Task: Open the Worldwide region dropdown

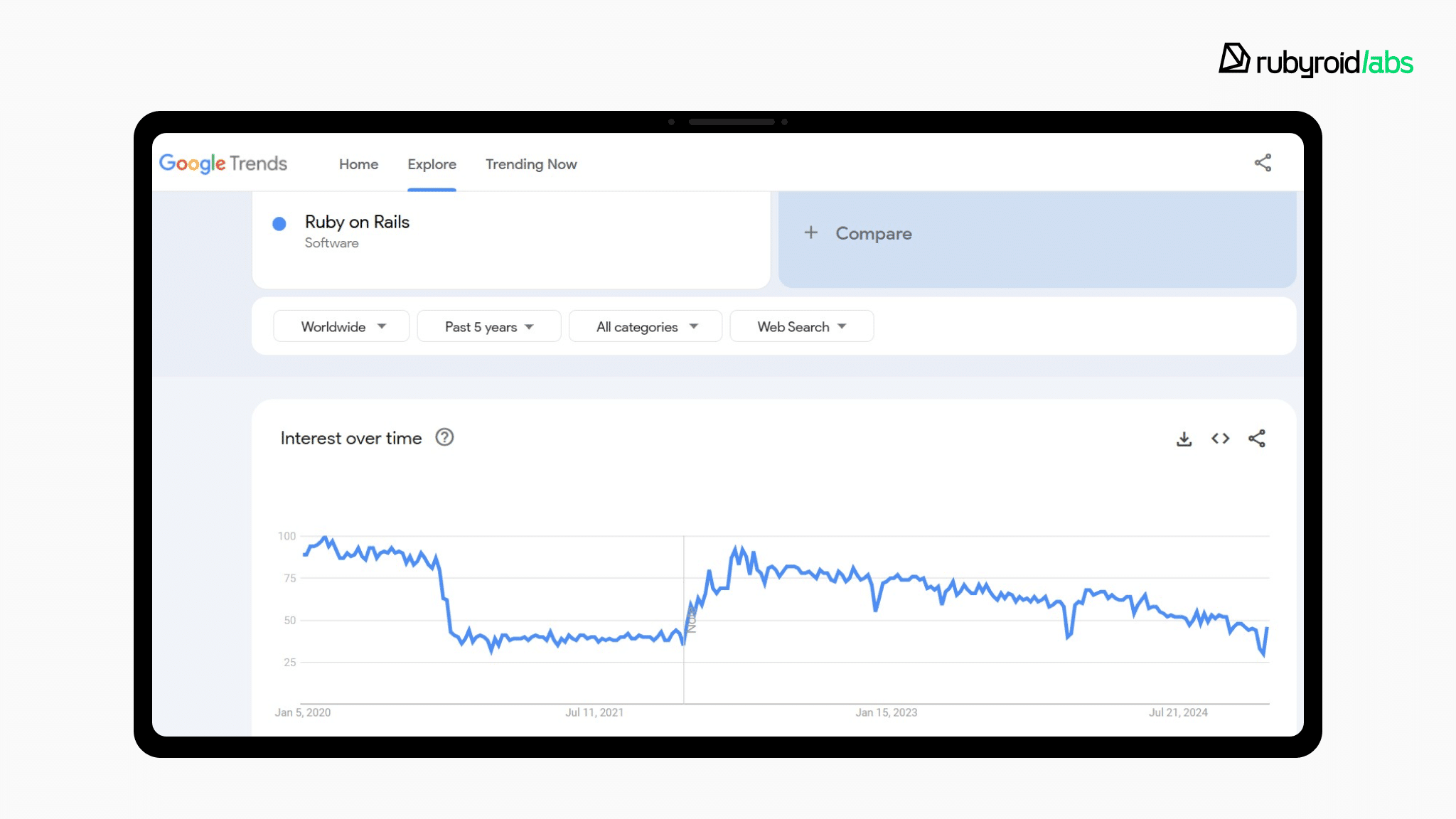Action: tap(341, 326)
